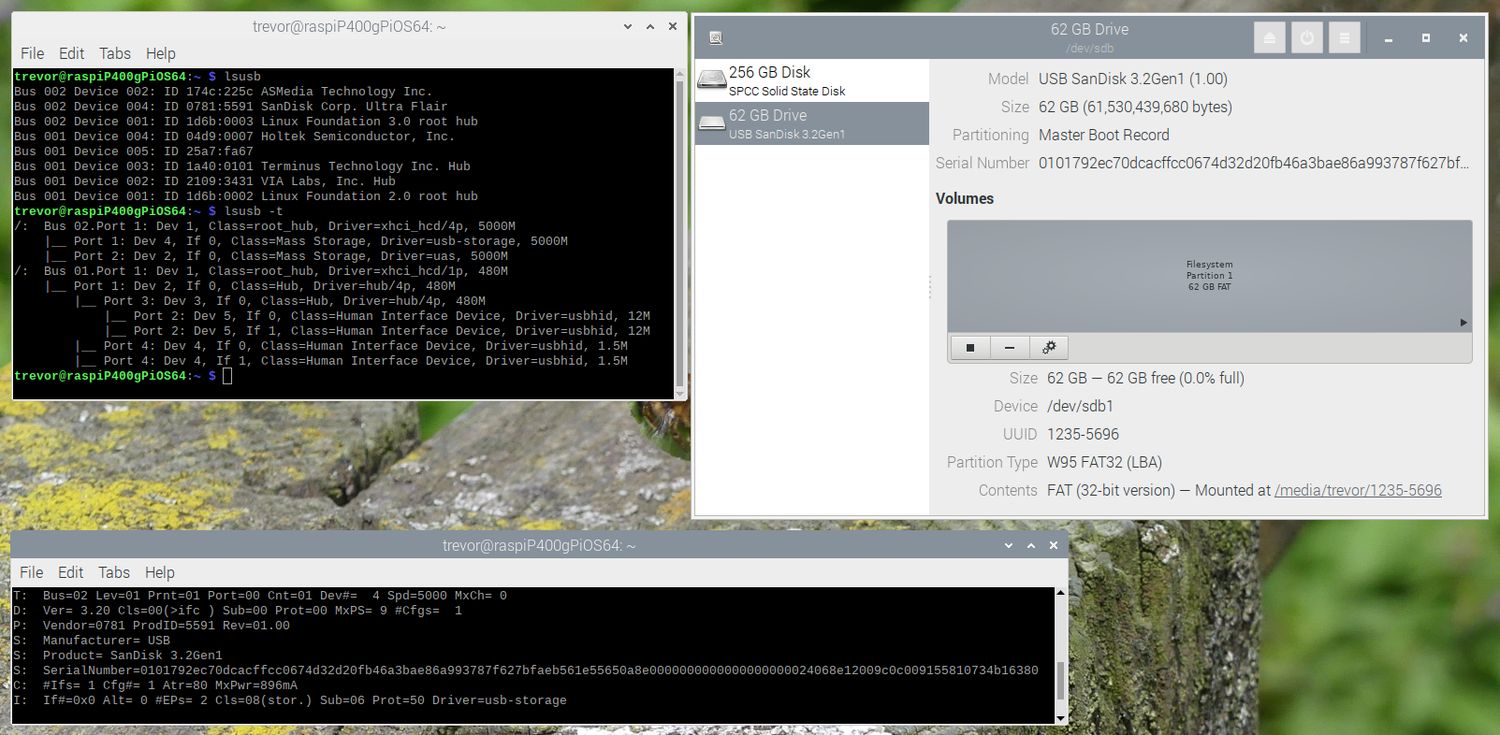The image size is (1500, 735).
Task: Click the small play arrow on the volume block
Action: (1464, 323)
